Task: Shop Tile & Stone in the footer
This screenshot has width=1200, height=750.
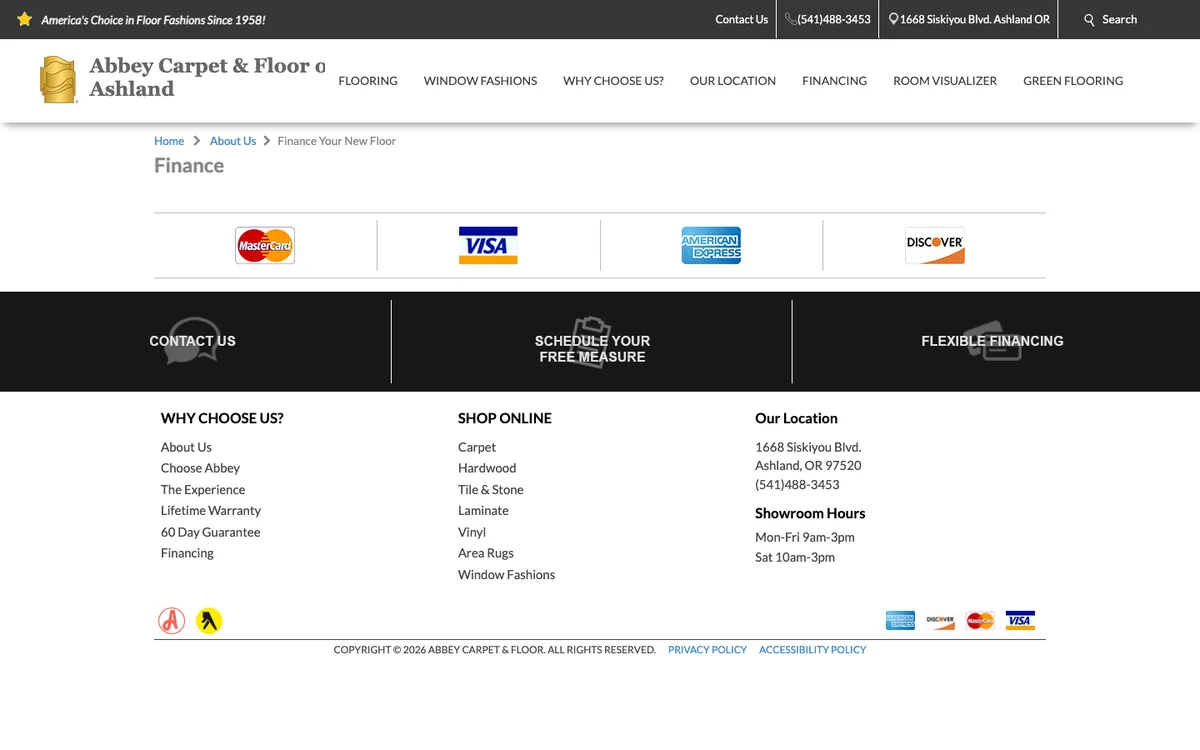Action: pos(491,490)
